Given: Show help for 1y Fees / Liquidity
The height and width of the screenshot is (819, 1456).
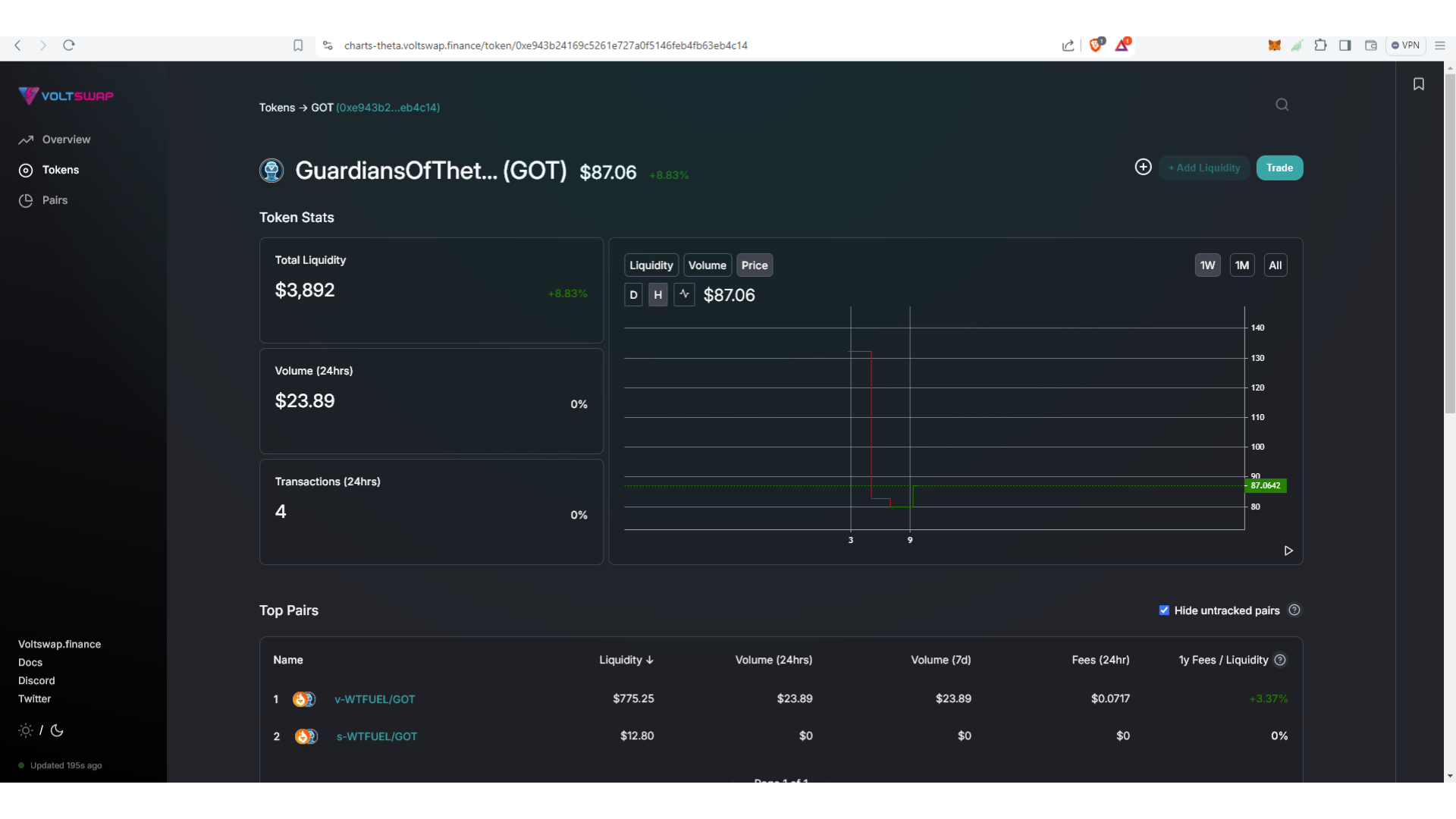Looking at the screenshot, I should click(x=1280, y=660).
